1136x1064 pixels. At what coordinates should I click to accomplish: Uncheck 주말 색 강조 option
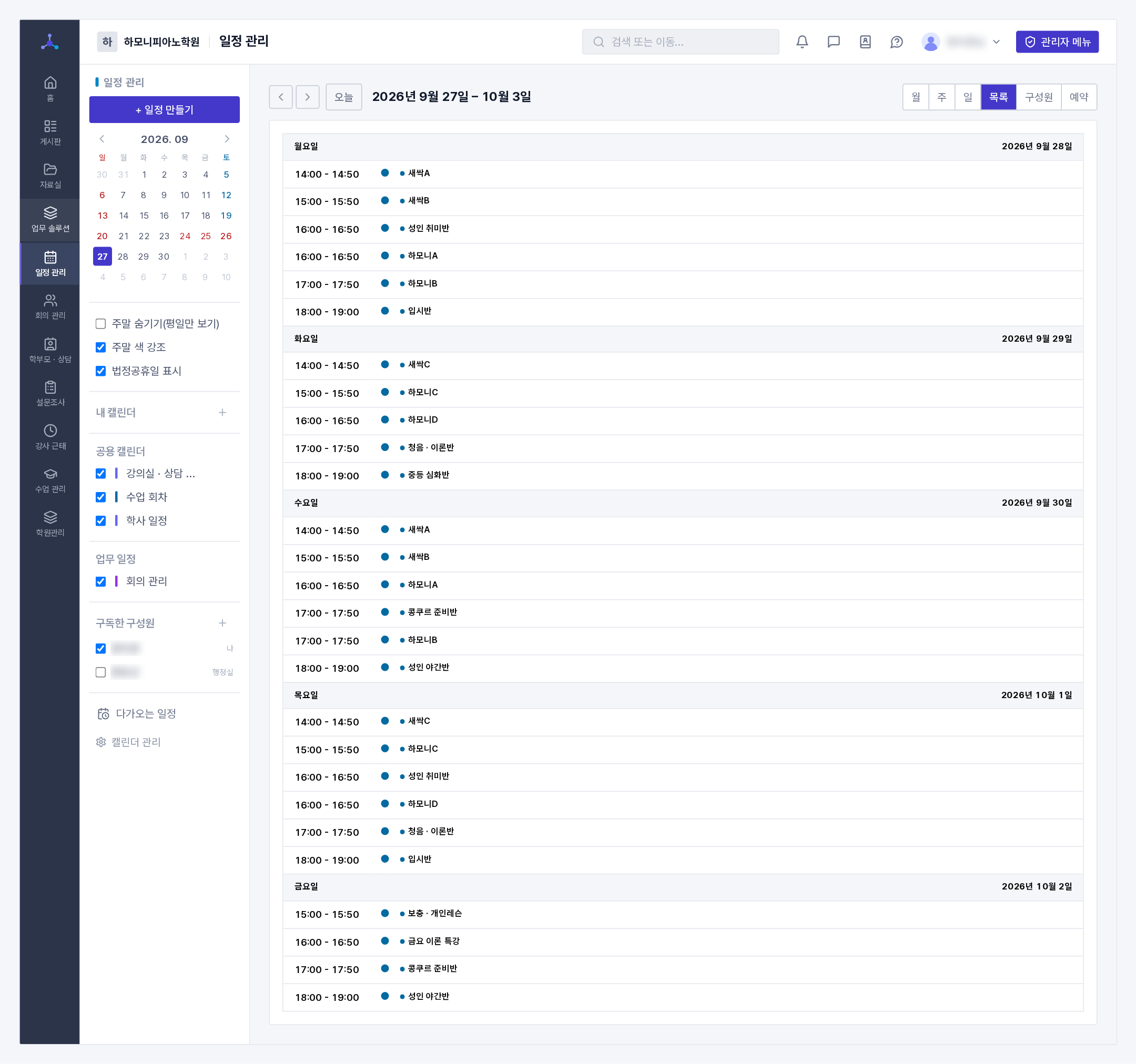click(100, 347)
